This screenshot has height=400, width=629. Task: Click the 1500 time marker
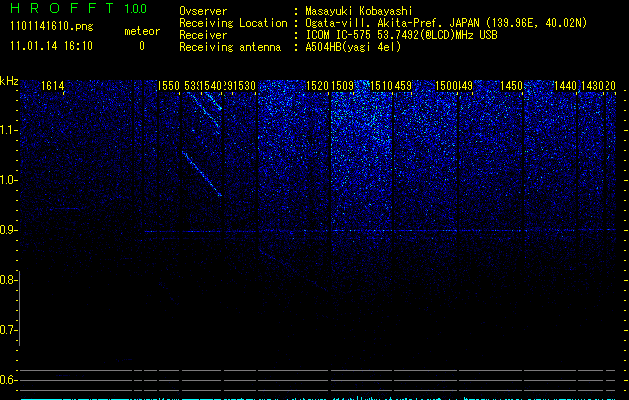coord(446,86)
